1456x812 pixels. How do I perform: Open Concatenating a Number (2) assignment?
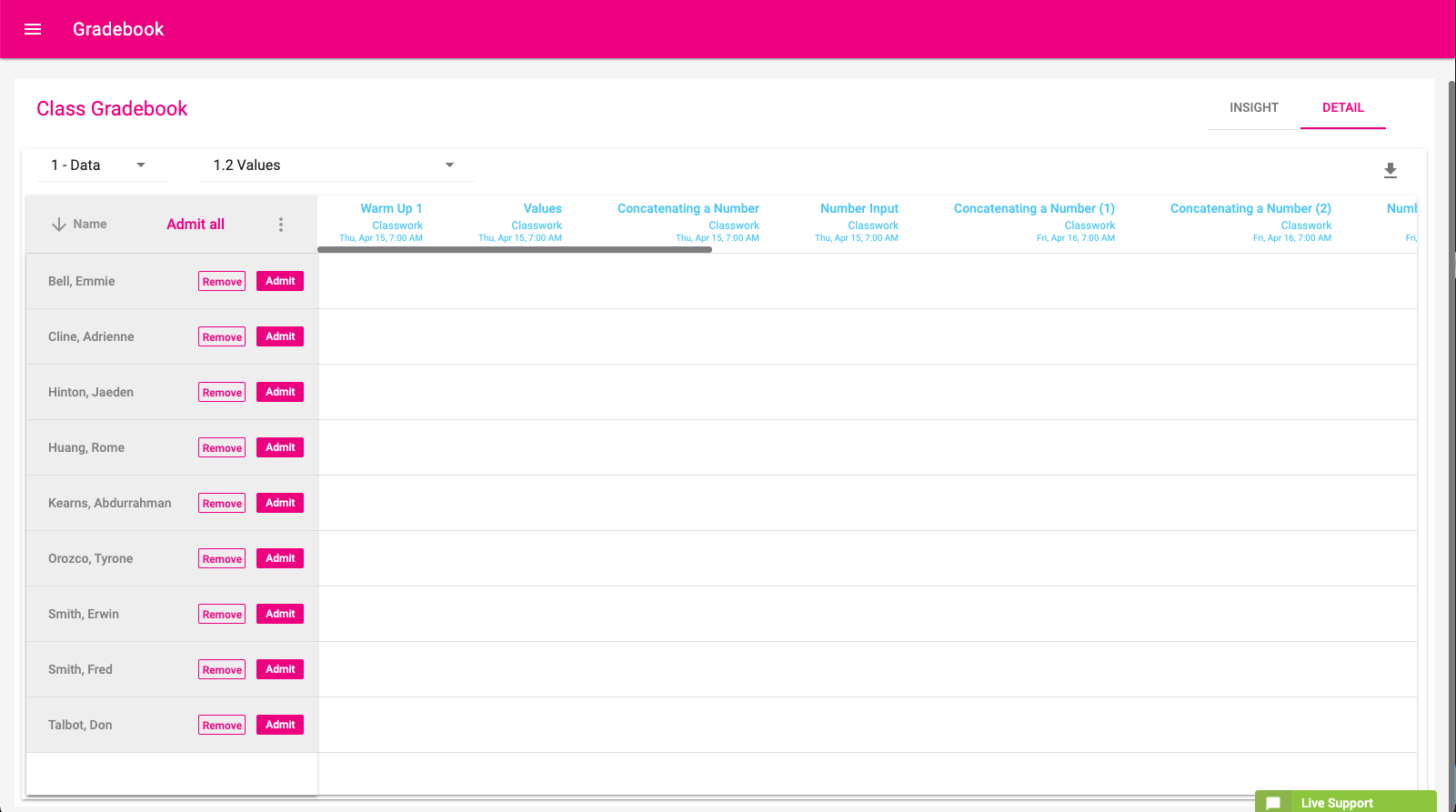[1250, 208]
